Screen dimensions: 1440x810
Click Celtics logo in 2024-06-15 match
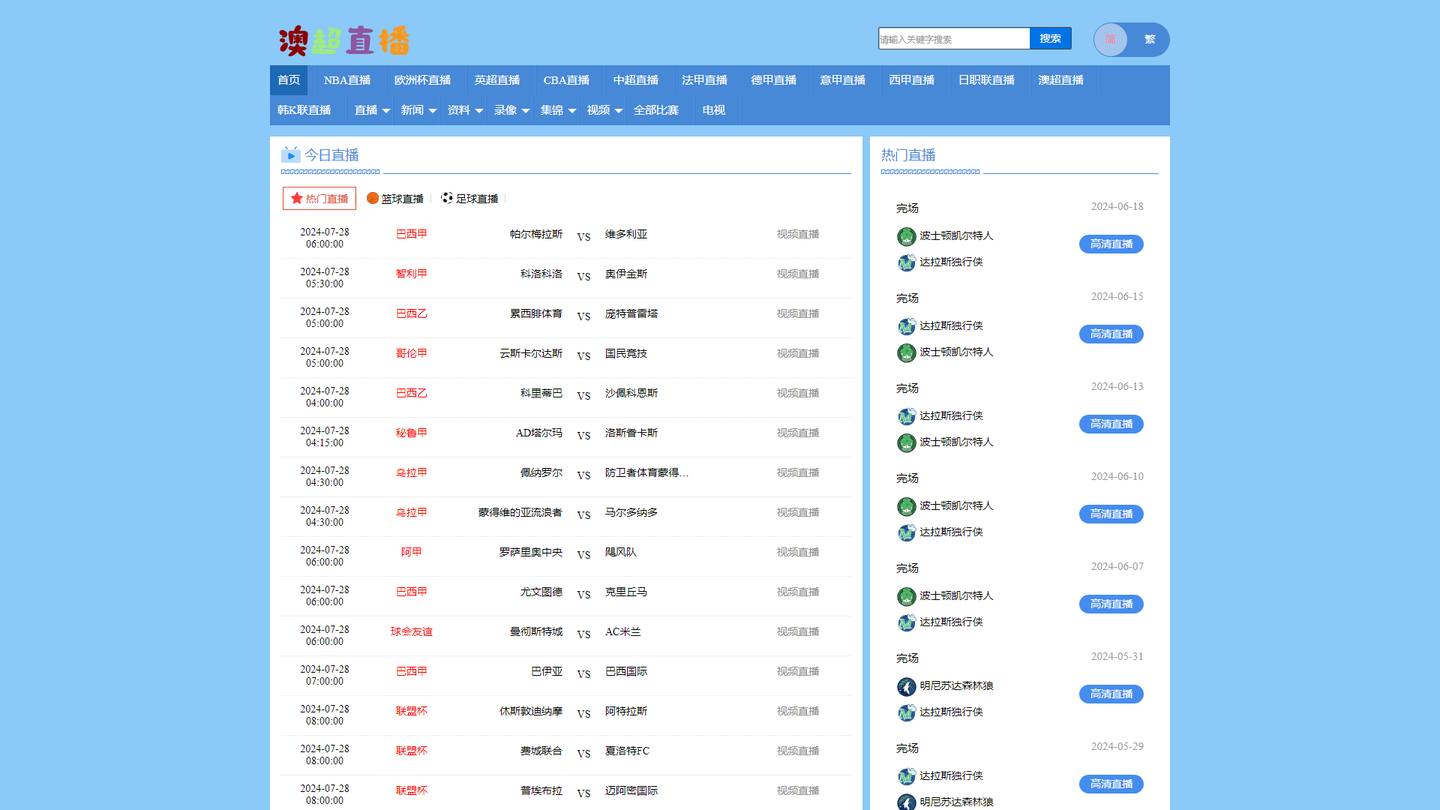coord(906,353)
